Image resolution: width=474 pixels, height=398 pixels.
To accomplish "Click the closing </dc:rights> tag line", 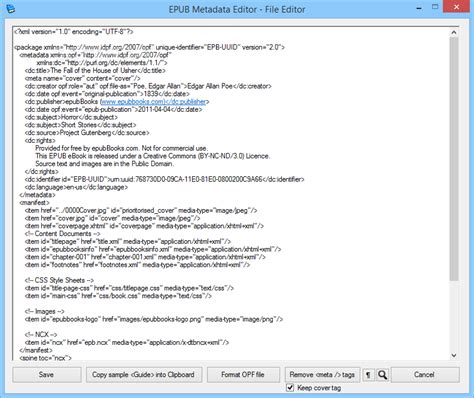I will click(x=41, y=171).
